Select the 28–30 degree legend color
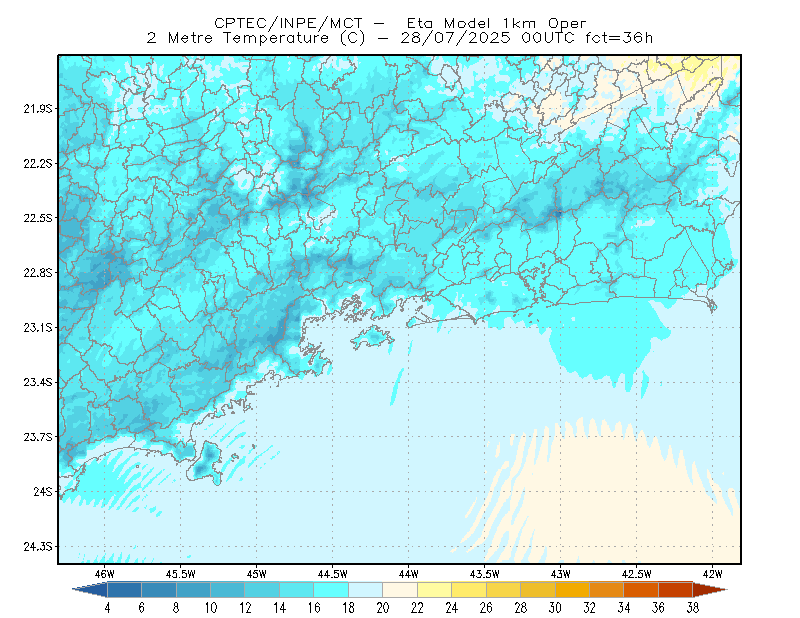 (538, 590)
